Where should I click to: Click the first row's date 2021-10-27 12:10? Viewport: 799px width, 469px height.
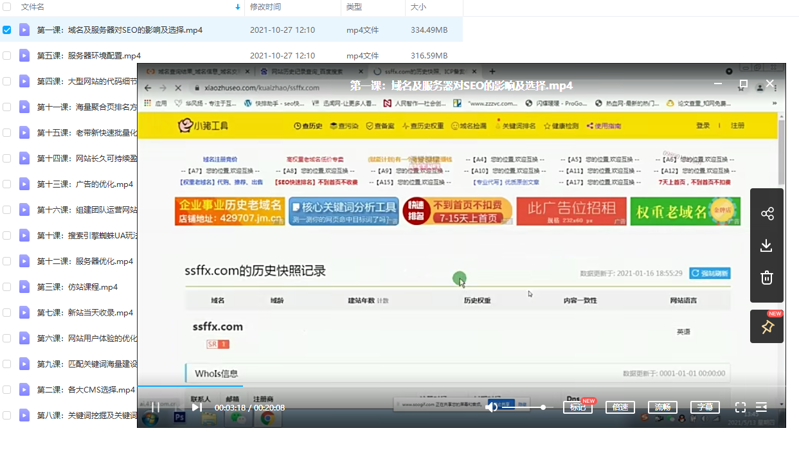(x=282, y=30)
